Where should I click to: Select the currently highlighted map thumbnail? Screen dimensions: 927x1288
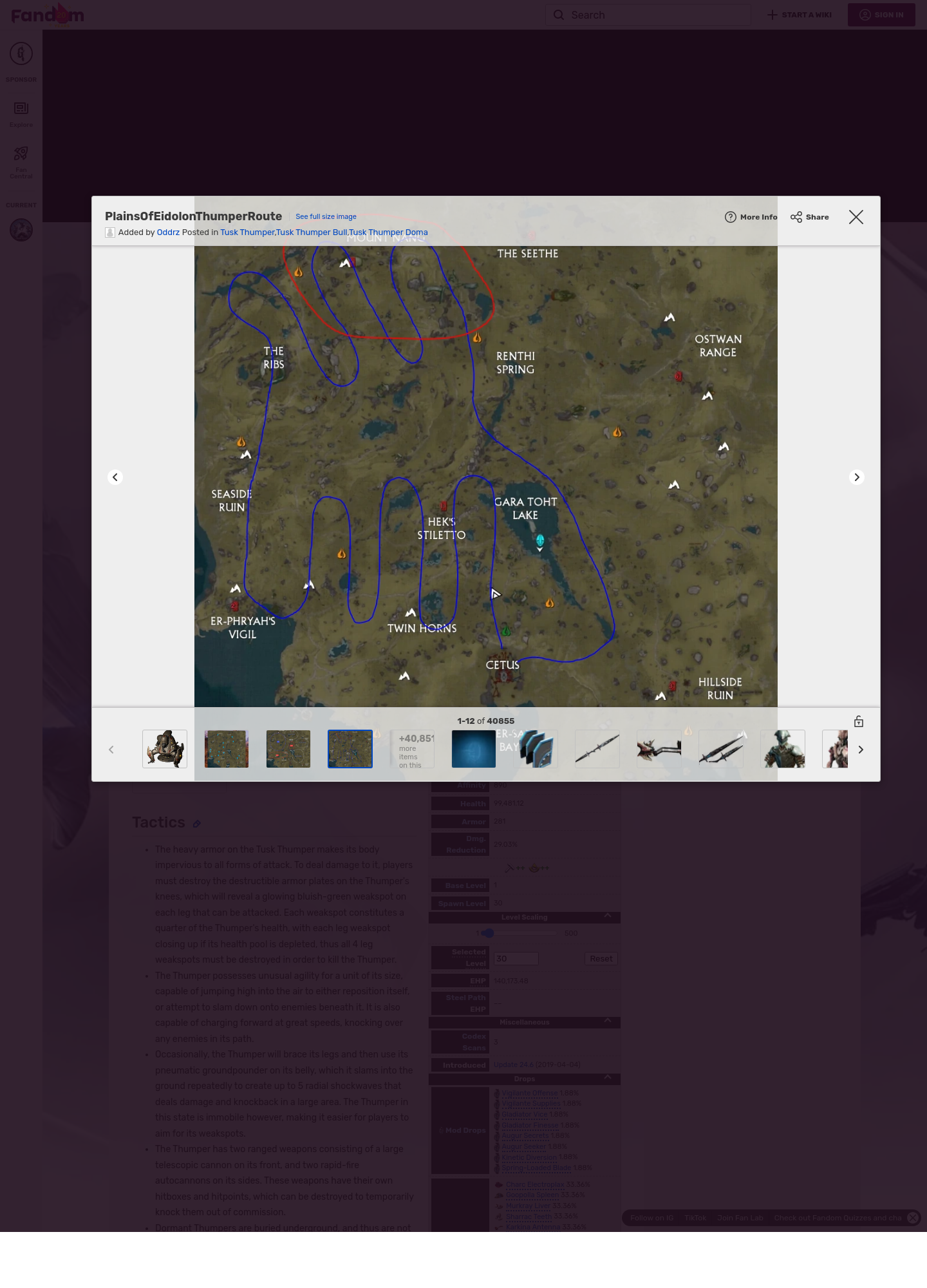[x=350, y=749]
